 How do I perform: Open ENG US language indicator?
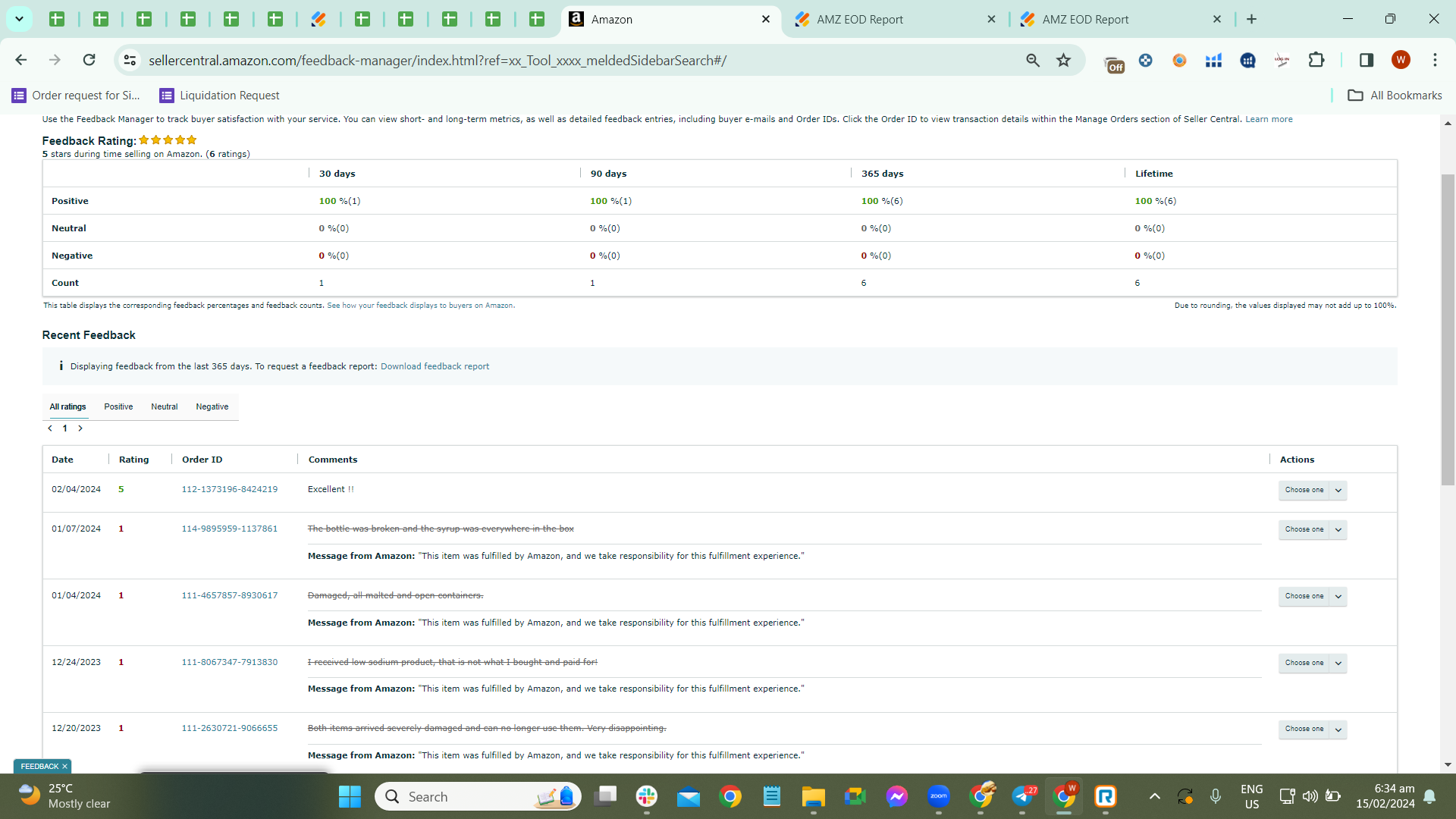[x=1252, y=796]
